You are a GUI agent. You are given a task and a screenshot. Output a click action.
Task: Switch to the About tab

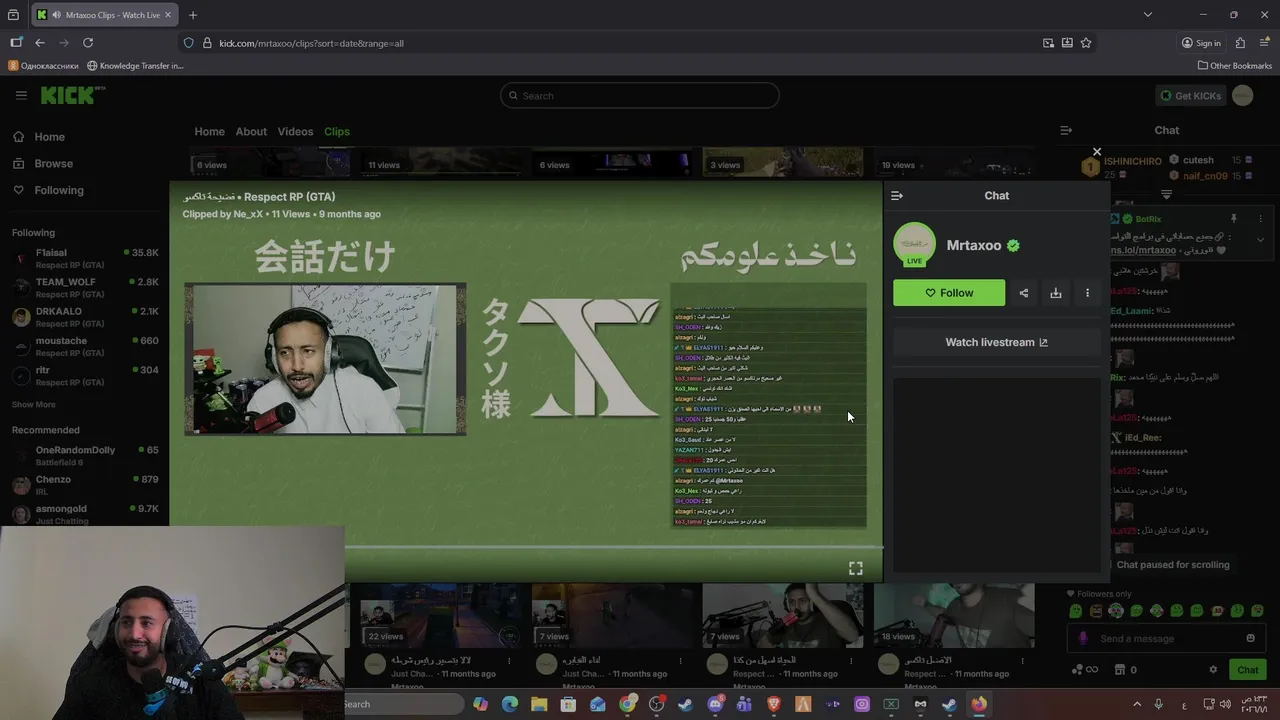click(x=251, y=132)
